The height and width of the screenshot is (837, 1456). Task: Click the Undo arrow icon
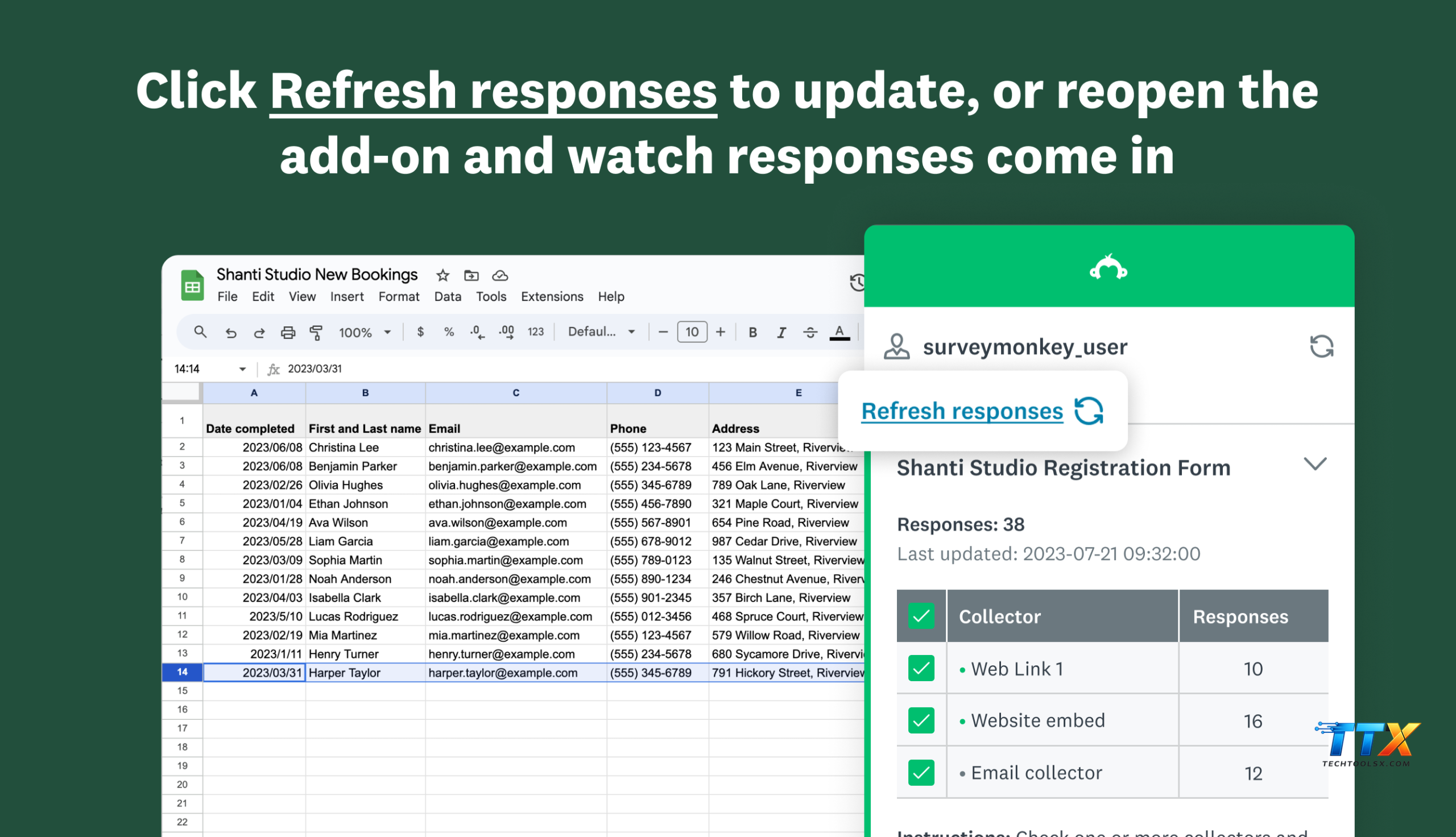(x=230, y=332)
